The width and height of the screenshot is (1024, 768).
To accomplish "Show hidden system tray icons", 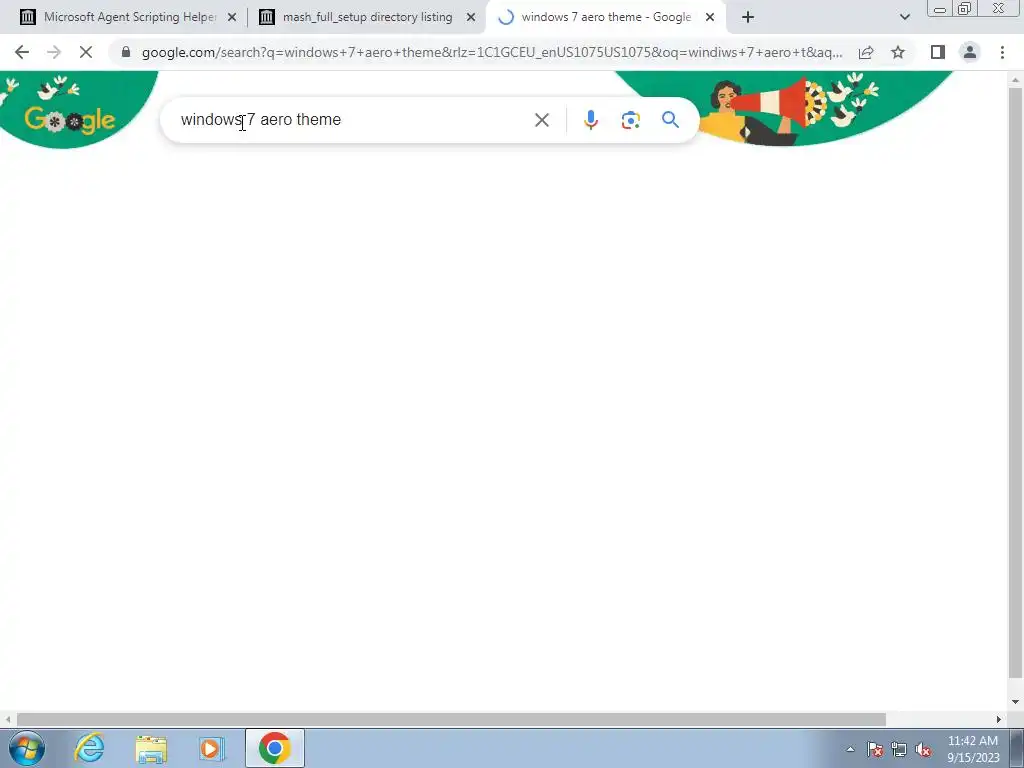I will click(850, 750).
